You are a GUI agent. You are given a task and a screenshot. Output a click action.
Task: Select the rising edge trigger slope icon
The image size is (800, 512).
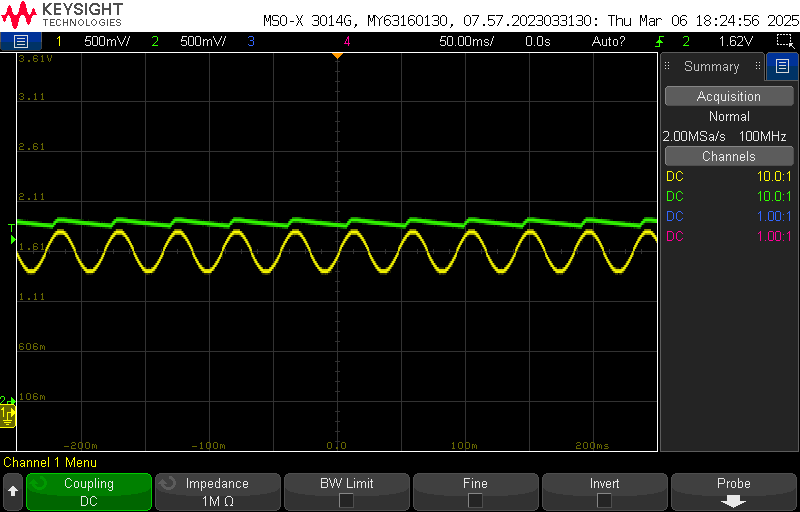pos(659,41)
